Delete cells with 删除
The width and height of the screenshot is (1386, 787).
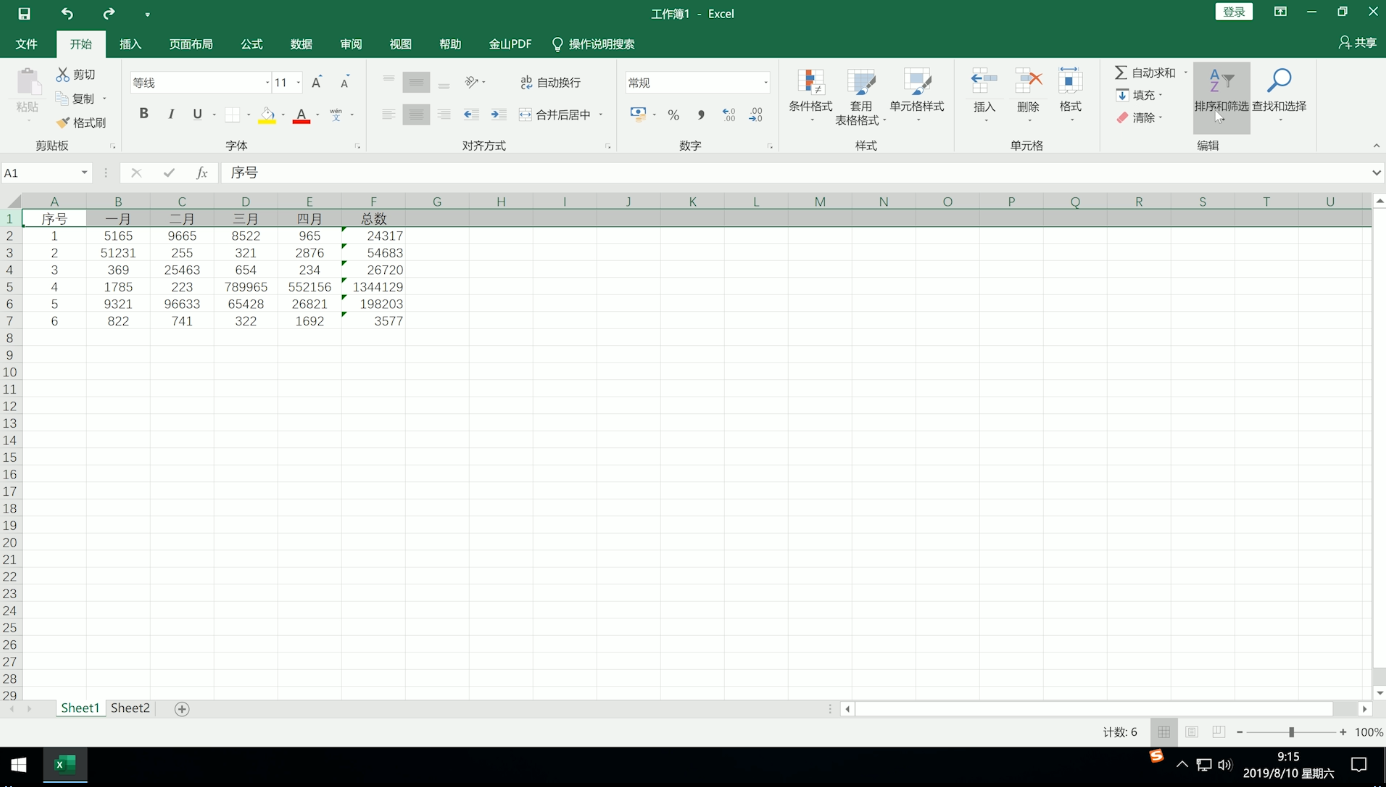[1028, 96]
